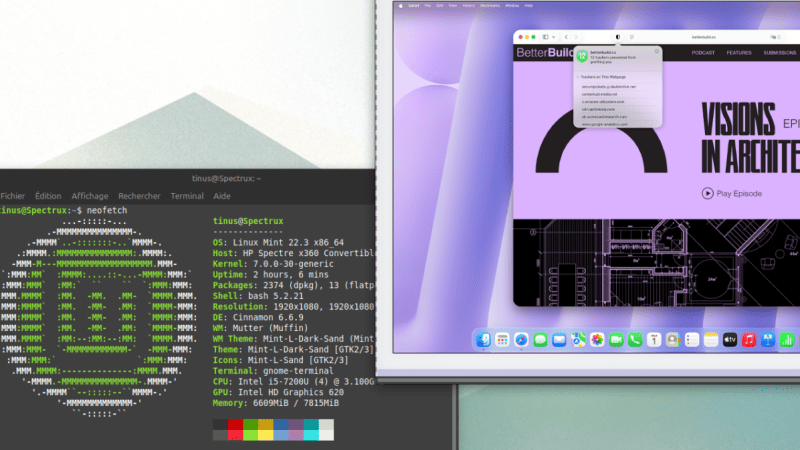The image size is (800, 450).
Task: Launch FaceTime from the dock
Action: point(616,340)
